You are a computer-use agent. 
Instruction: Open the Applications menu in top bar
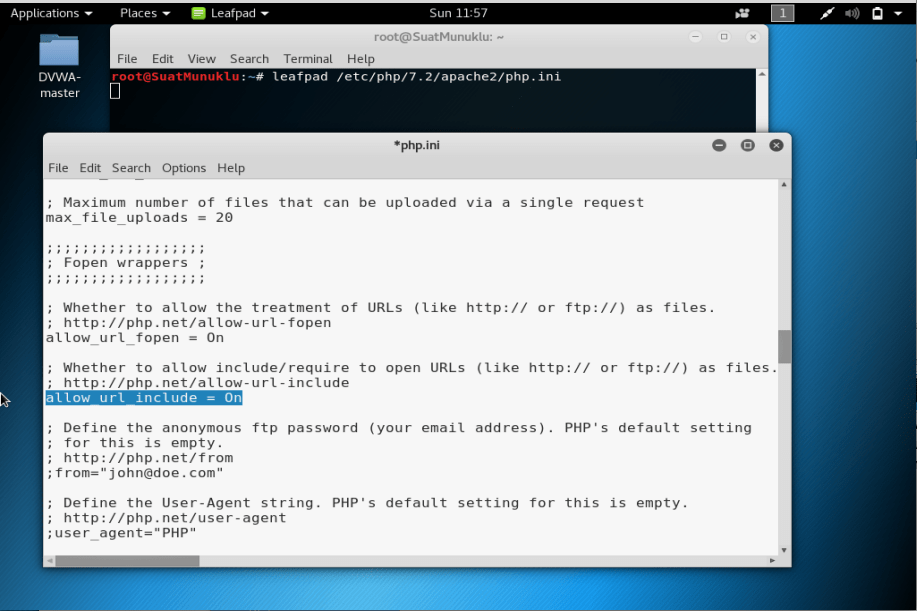pyautogui.click(x=51, y=13)
